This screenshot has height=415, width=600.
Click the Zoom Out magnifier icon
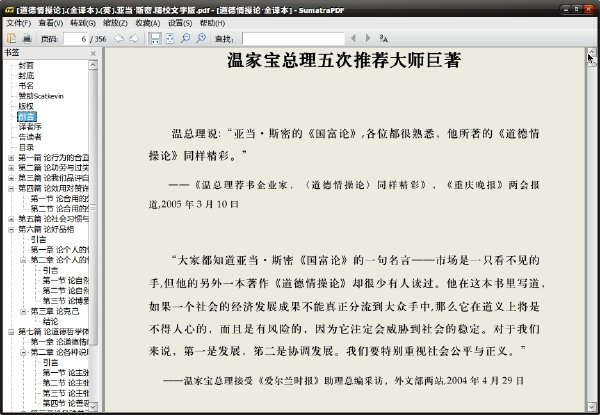(x=186, y=38)
